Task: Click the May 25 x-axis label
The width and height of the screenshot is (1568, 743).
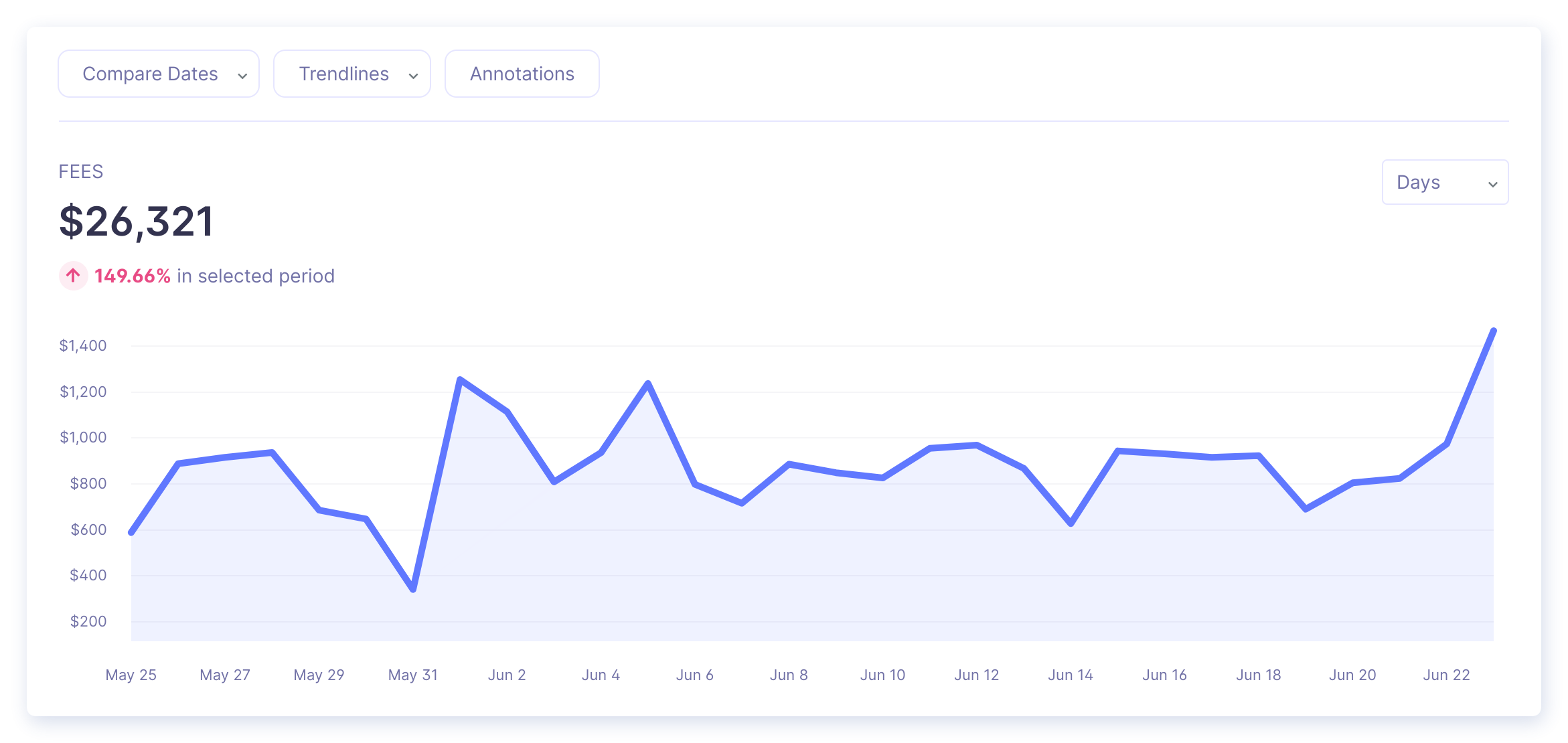Action: tap(131, 675)
